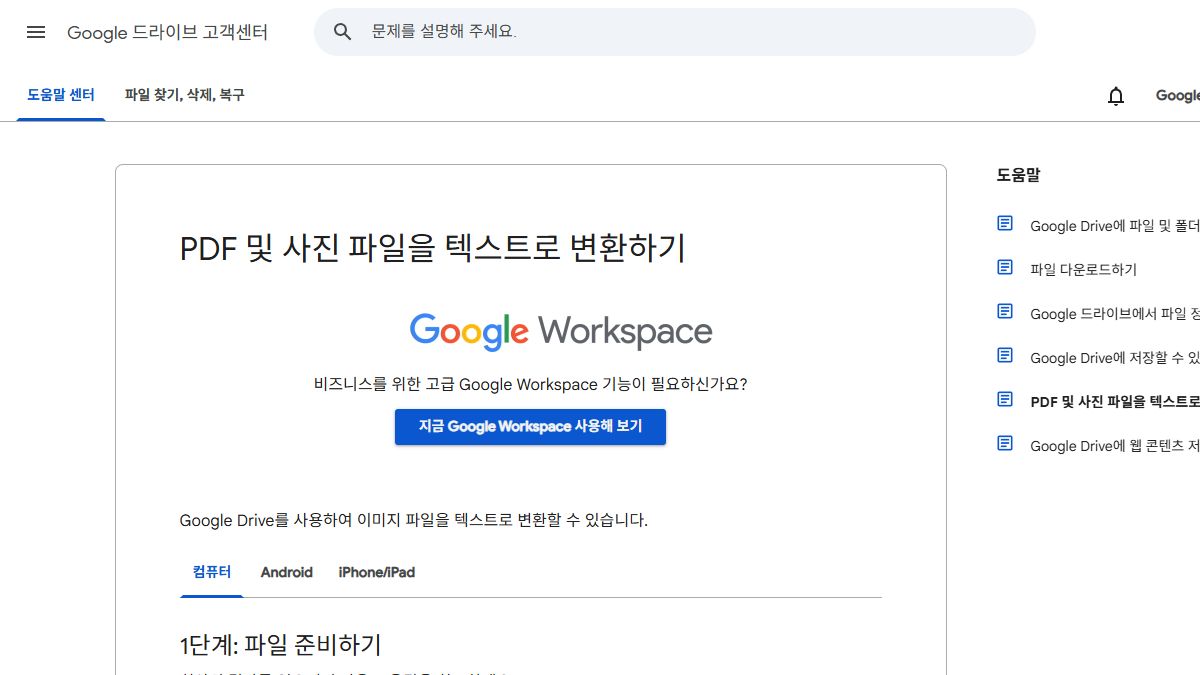Open the hamburger main menu
This screenshot has width=1200, height=675.
tap(36, 32)
